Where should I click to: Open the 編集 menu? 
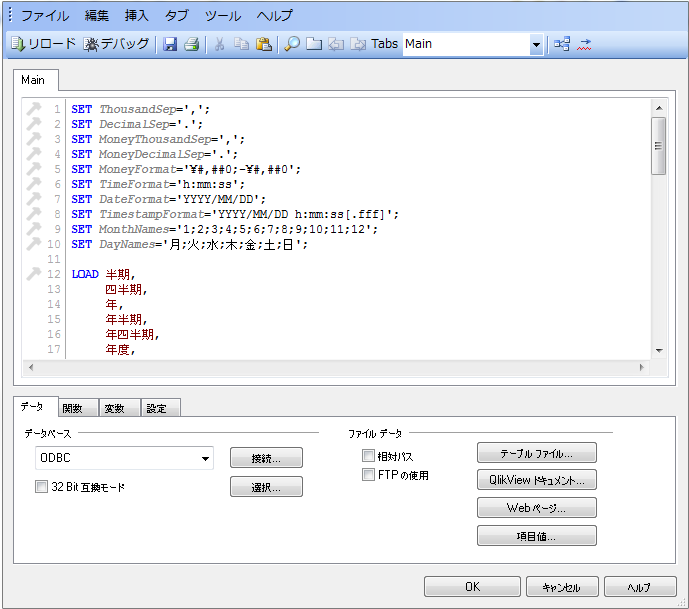[x=97, y=16]
